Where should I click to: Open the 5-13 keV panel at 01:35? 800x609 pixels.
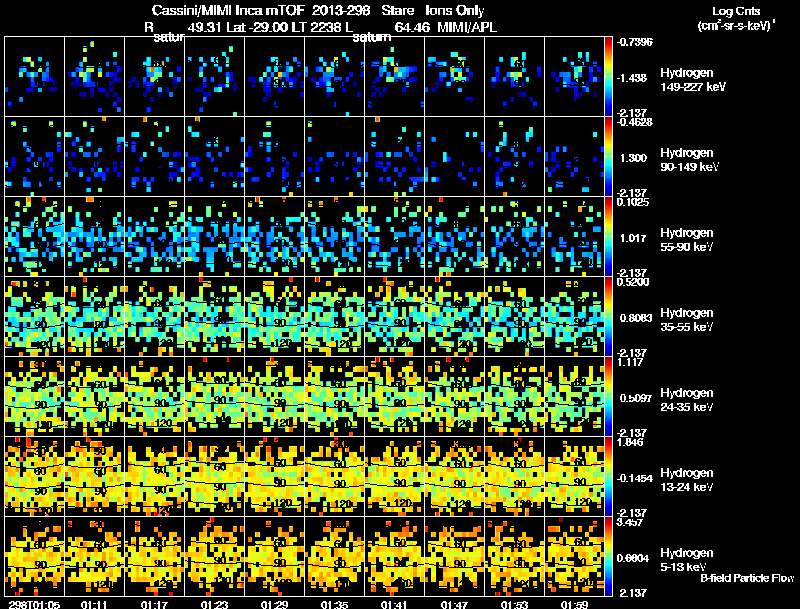335,556
